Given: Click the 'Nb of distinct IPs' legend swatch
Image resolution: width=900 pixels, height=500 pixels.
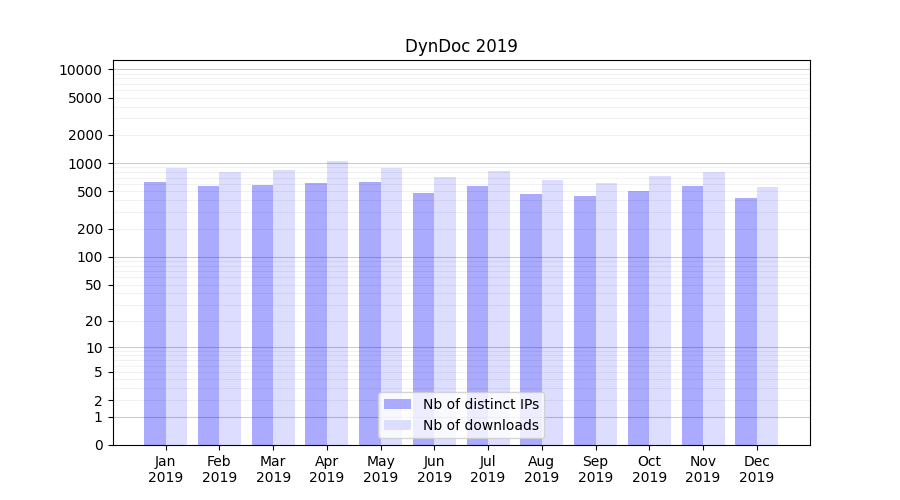Looking at the screenshot, I should [x=397, y=404].
